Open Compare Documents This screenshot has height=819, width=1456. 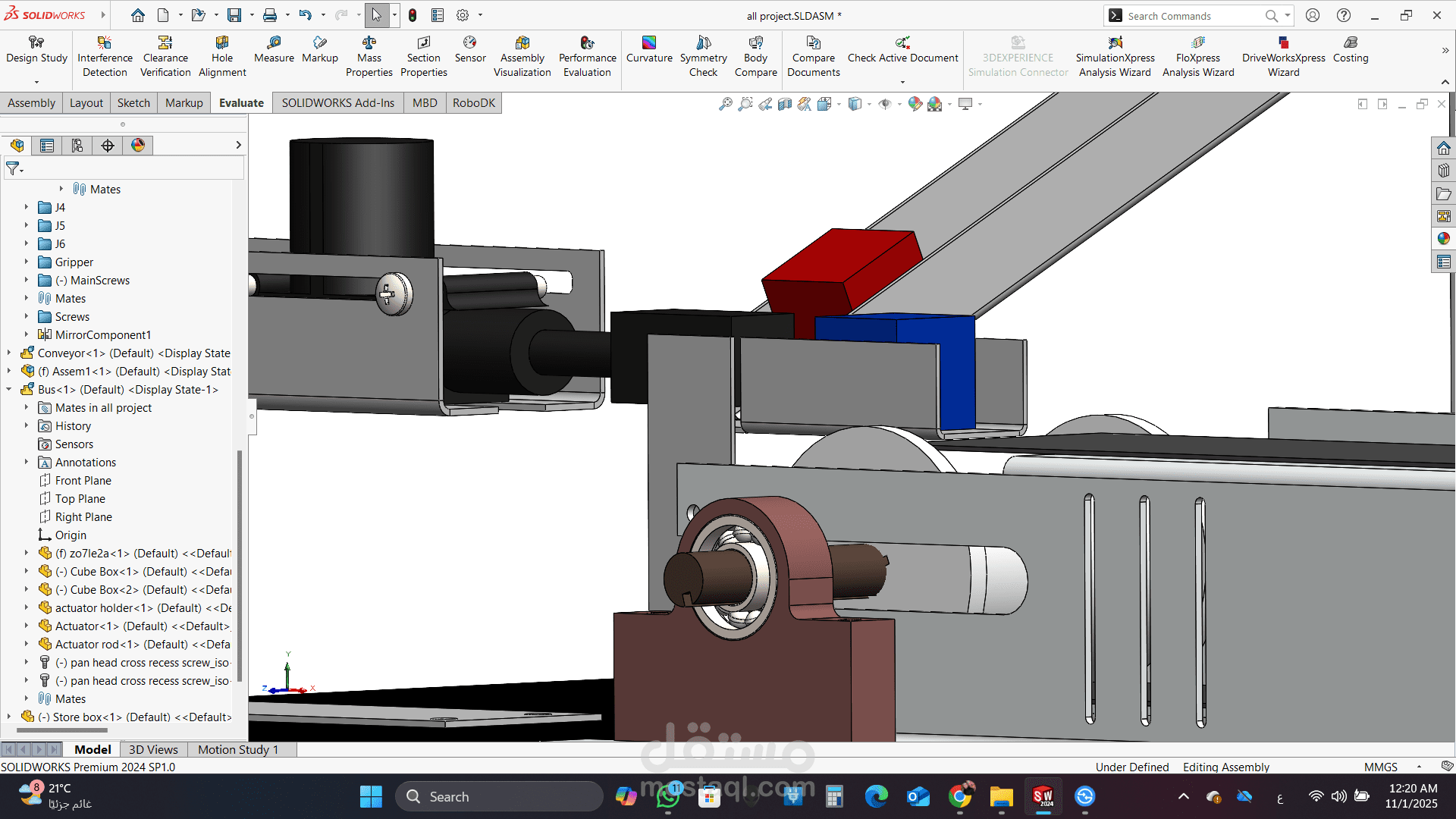pyautogui.click(x=813, y=57)
